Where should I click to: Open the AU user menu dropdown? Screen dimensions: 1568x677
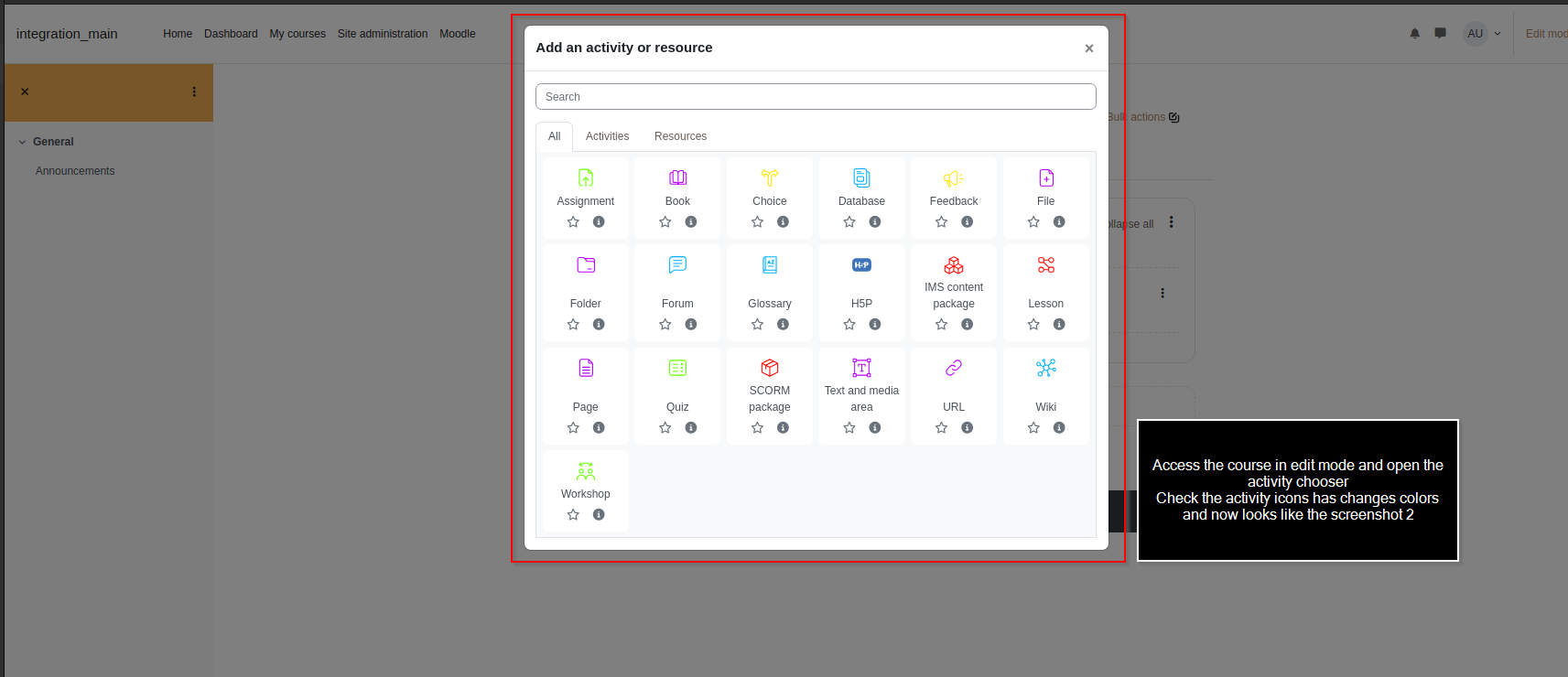point(1484,34)
